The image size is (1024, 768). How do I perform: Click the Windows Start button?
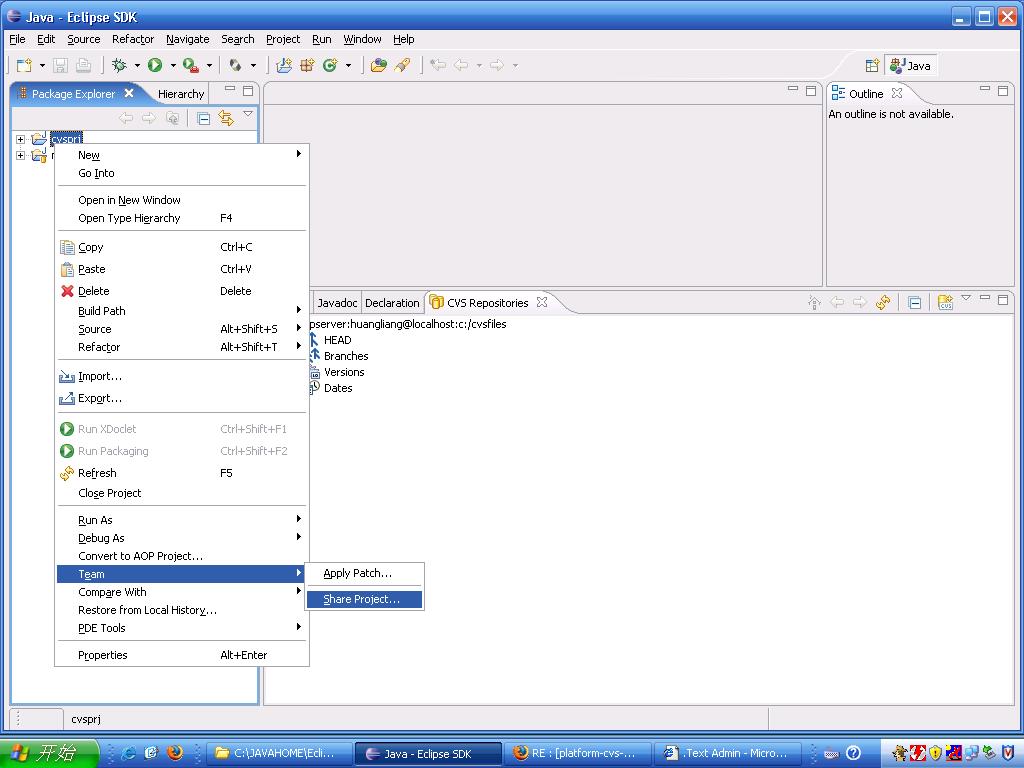click(x=50, y=753)
